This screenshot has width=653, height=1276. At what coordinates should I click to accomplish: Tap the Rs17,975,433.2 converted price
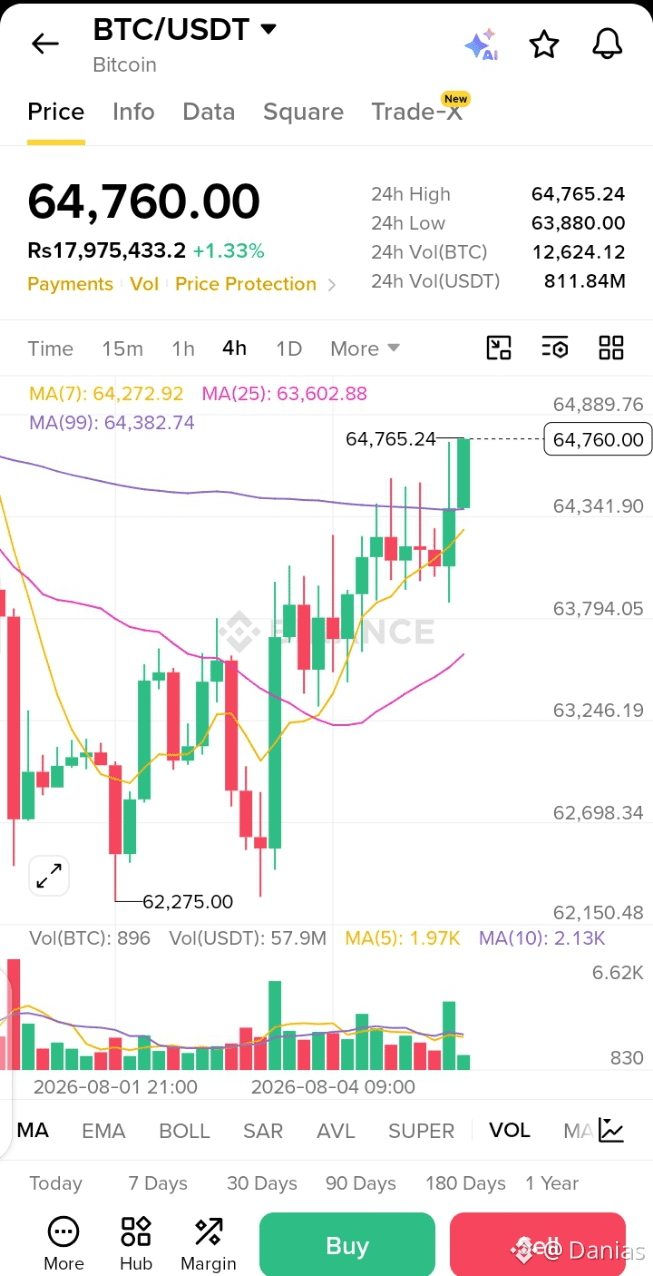tap(106, 251)
